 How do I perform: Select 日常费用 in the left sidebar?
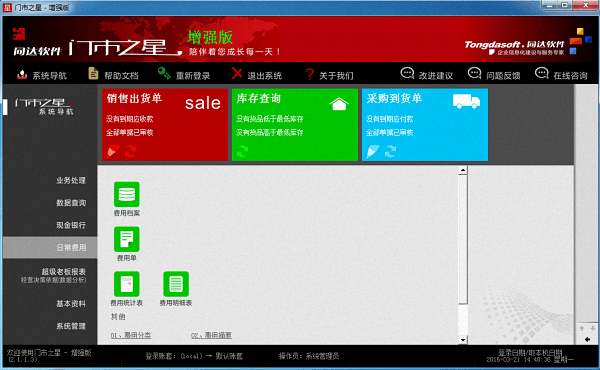tap(50, 248)
